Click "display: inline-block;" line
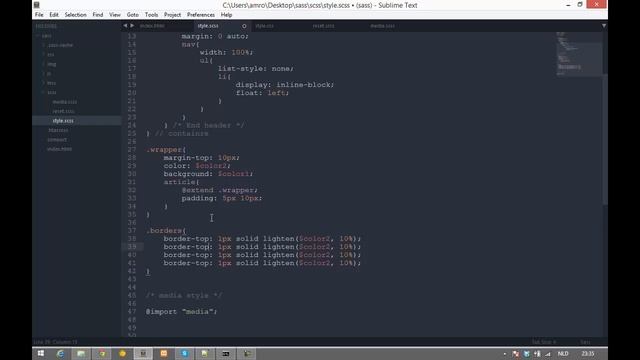 click(x=284, y=85)
